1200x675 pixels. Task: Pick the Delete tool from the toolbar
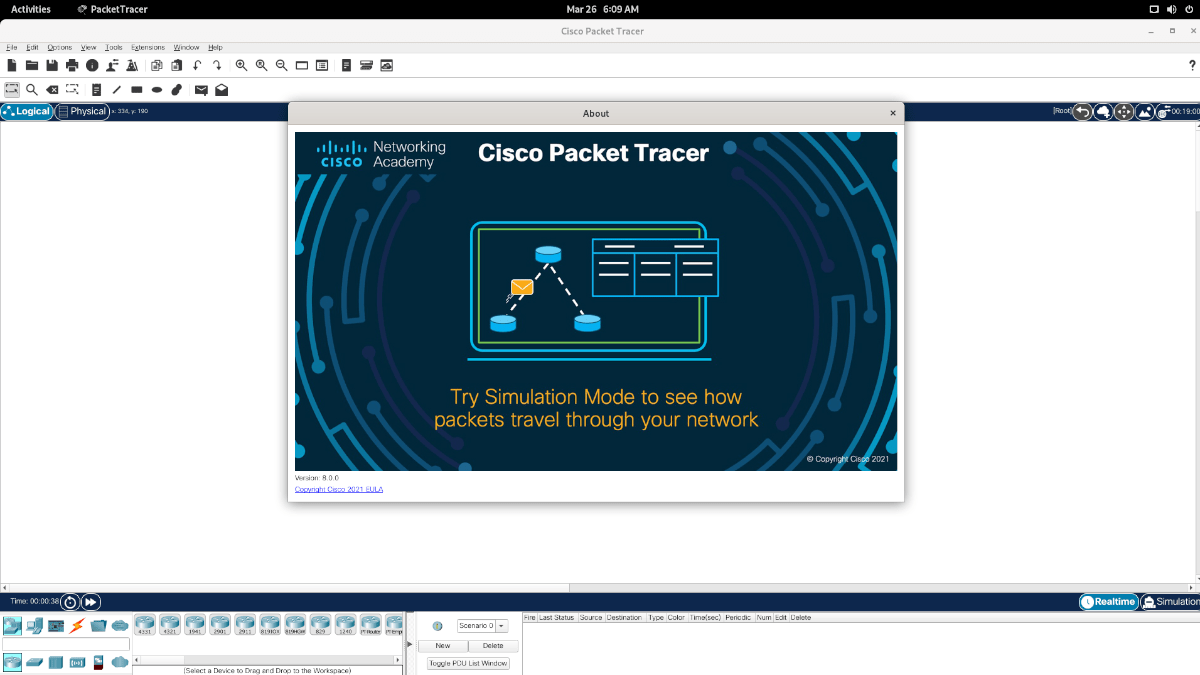tap(52, 89)
